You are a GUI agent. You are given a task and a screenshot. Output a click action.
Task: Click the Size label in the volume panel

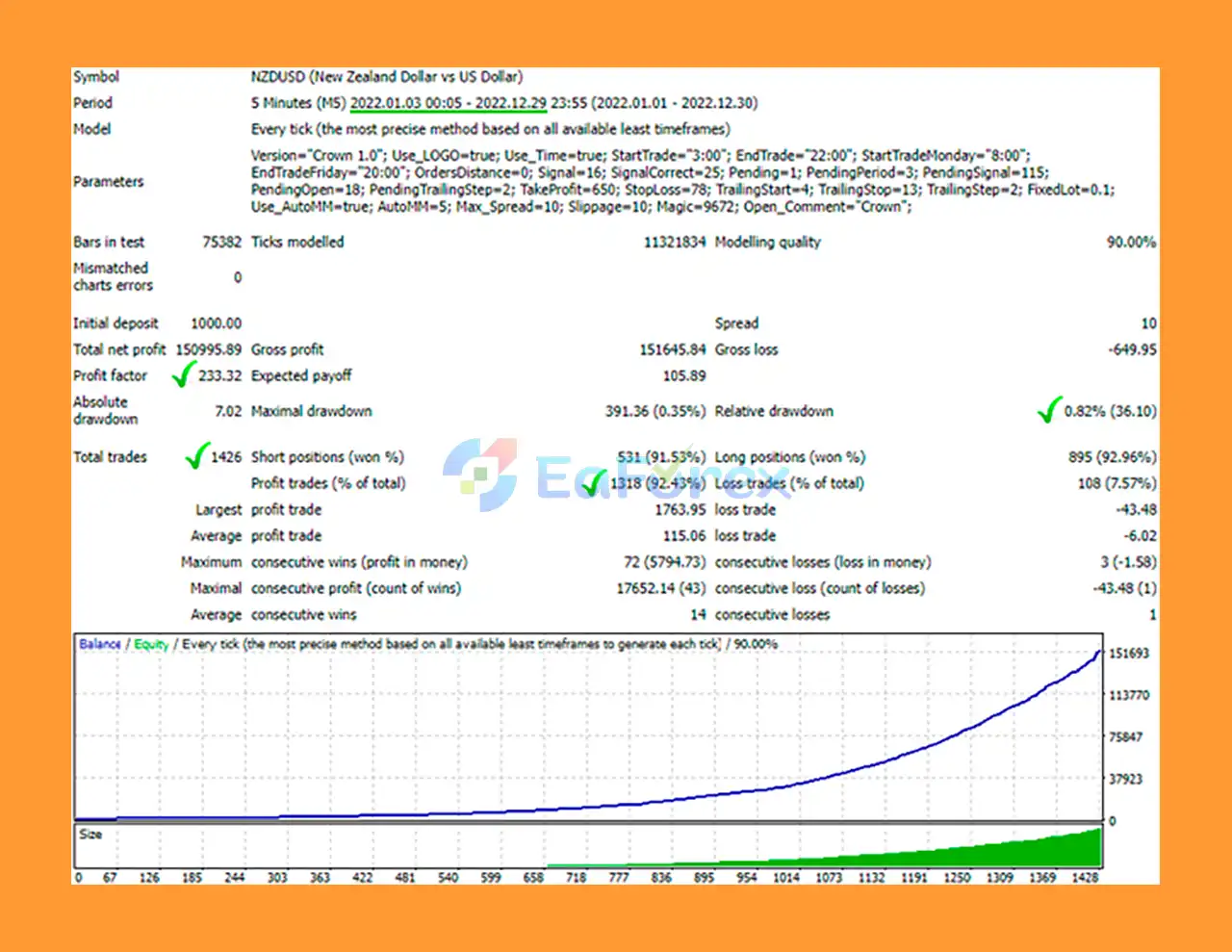click(90, 835)
